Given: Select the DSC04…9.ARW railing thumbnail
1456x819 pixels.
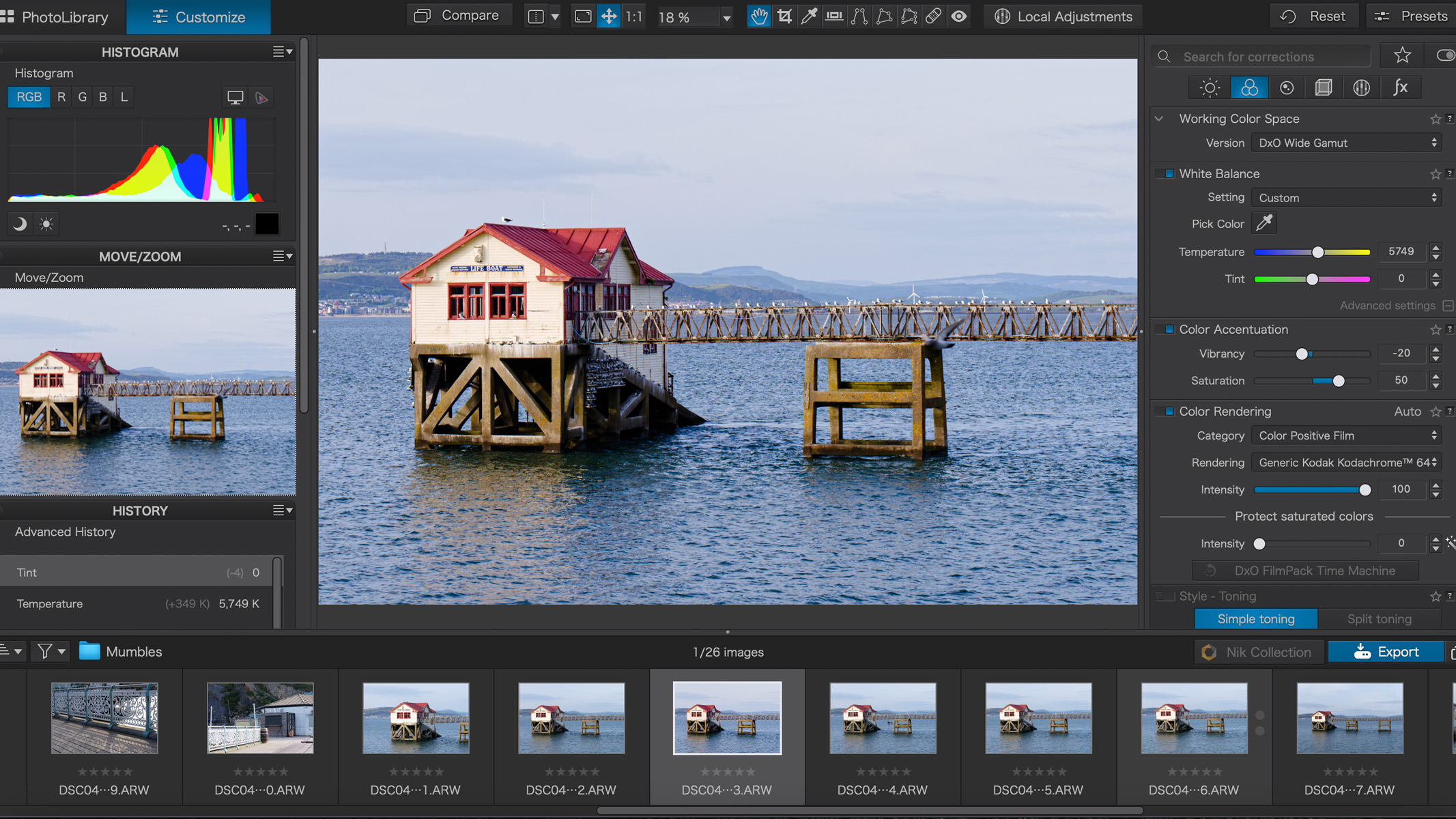Looking at the screenshot, I should coord(104,718).
